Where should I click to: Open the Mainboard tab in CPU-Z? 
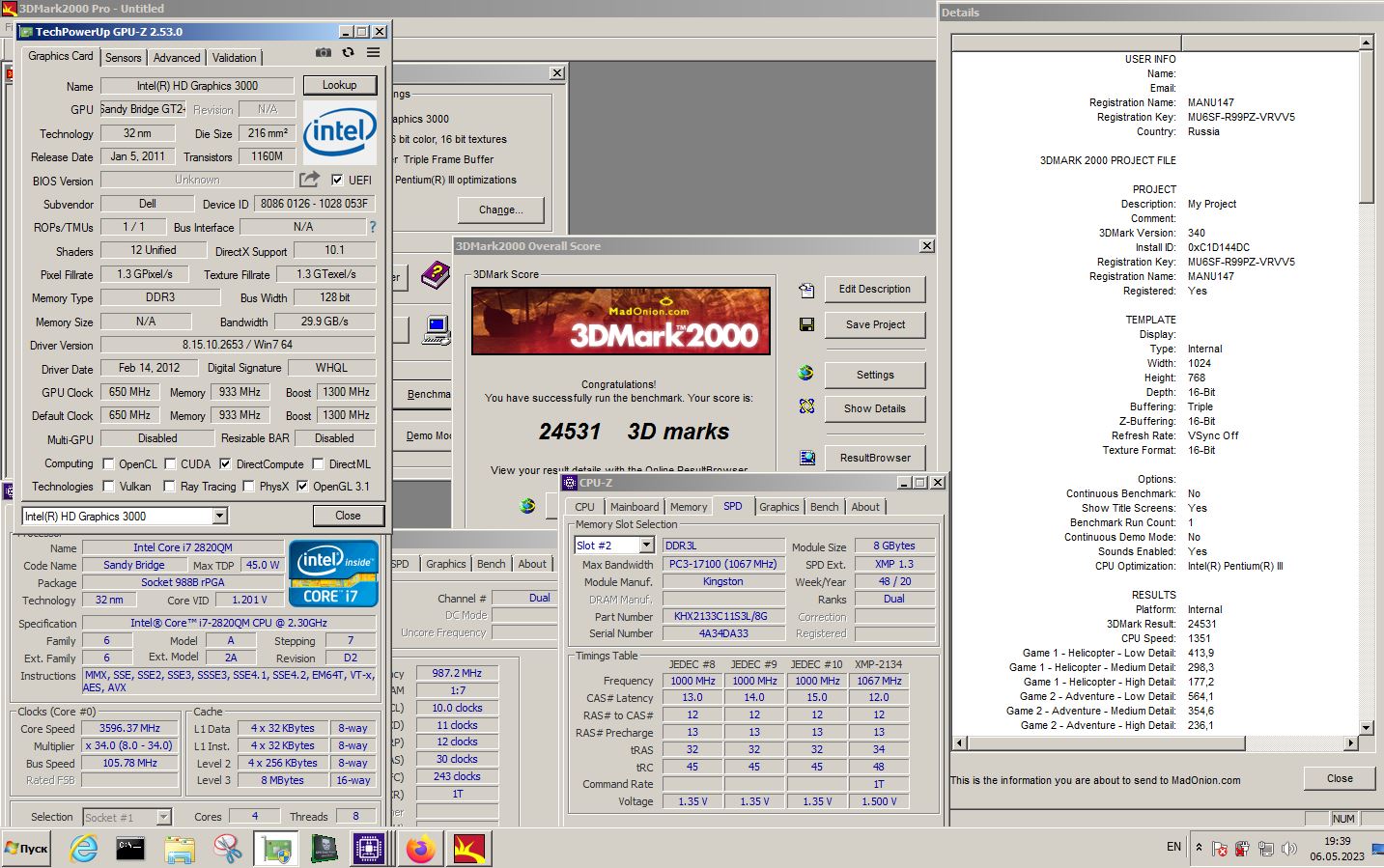635,507
